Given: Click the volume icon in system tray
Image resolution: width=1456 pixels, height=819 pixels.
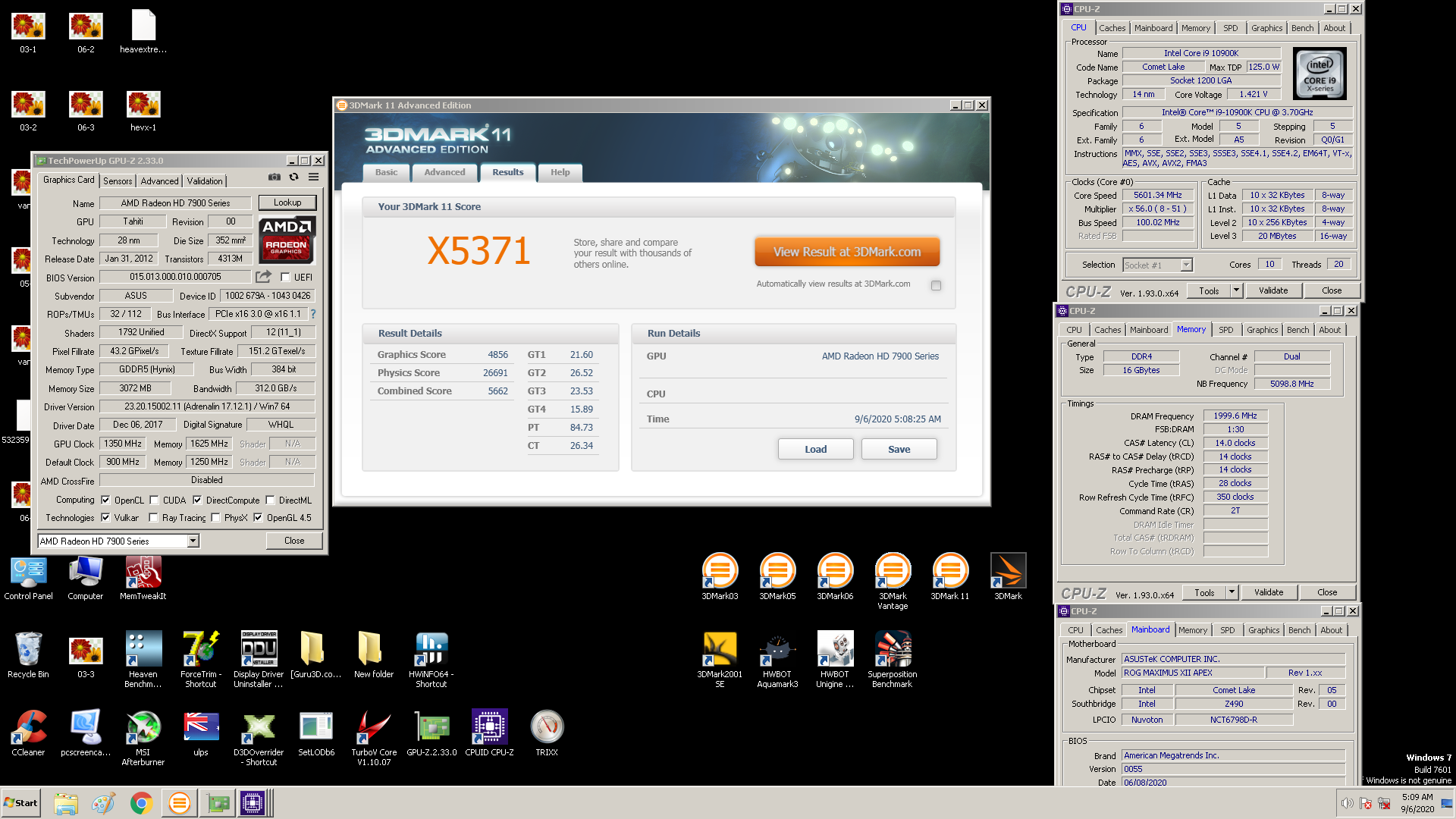Looking at the screenshot, I should click(1347, 803).
